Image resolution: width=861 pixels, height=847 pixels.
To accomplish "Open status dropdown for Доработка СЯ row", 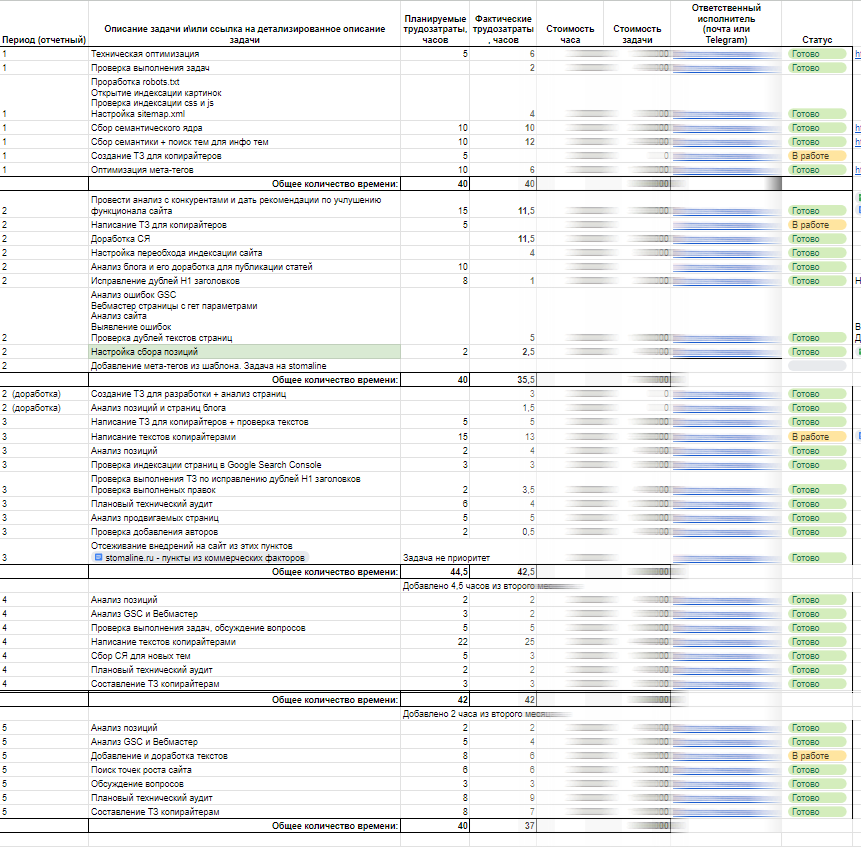I will [x=817, y=239].
